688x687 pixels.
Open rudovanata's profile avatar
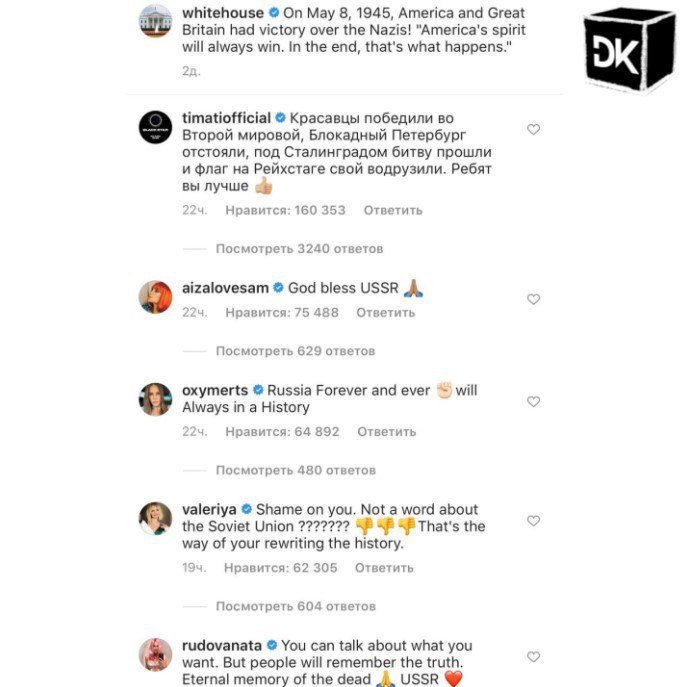point(155,655)
